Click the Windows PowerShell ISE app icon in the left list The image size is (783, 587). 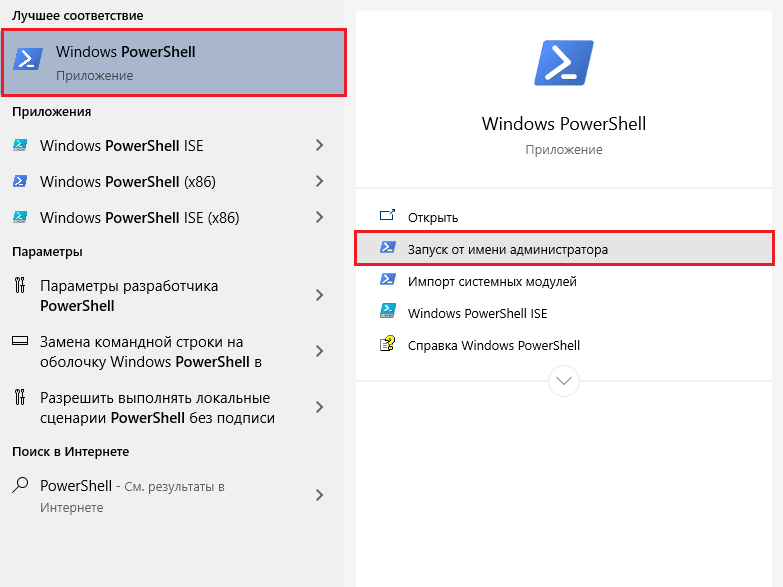tap(20, 145)
